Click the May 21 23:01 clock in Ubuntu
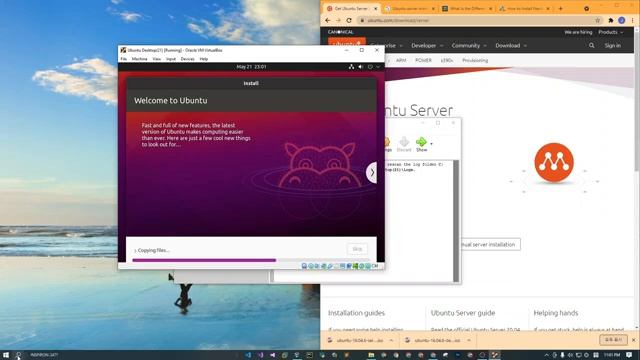 click(251, 67)
